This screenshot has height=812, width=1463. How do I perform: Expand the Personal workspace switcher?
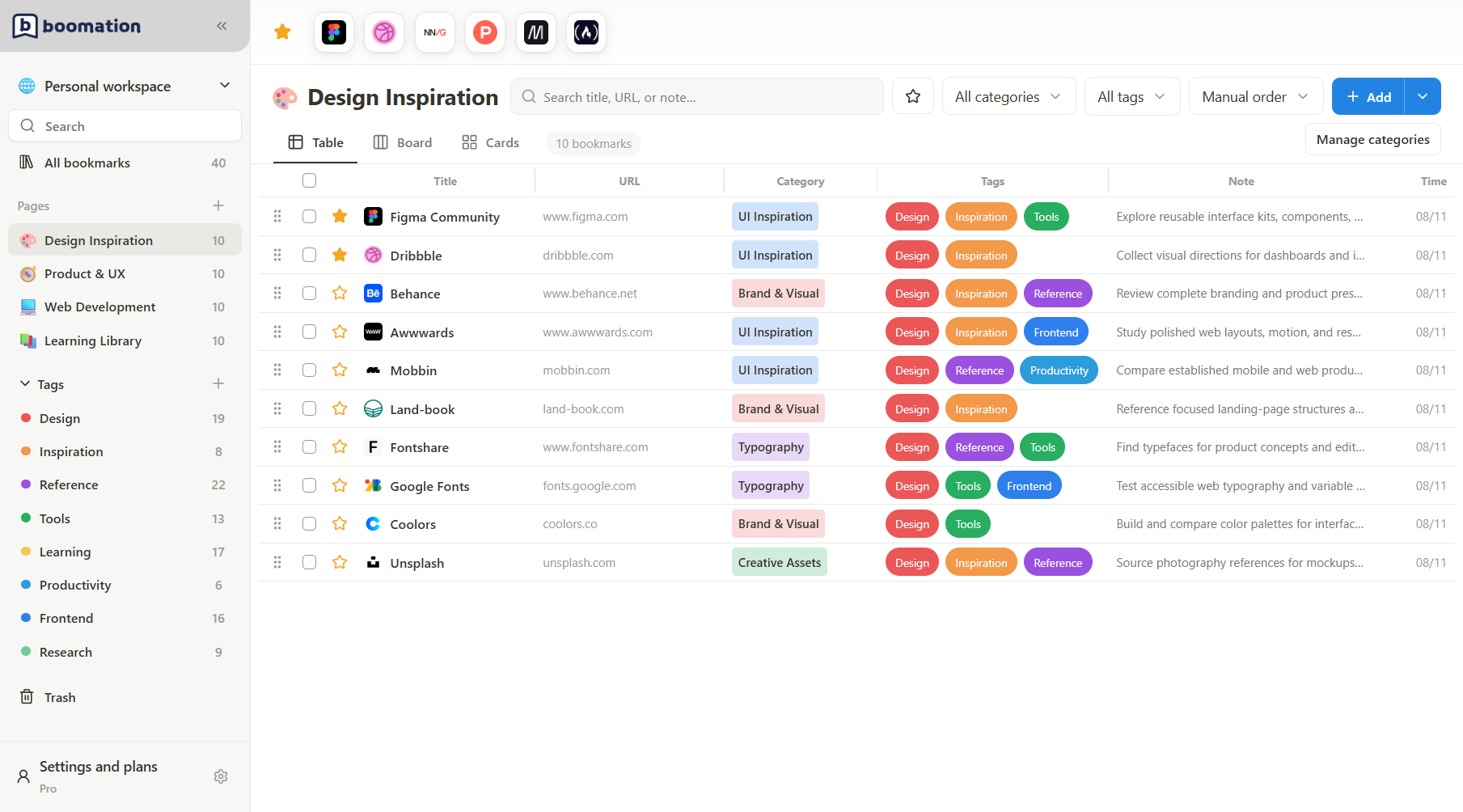pyautogui.click(x=125, y=86)
